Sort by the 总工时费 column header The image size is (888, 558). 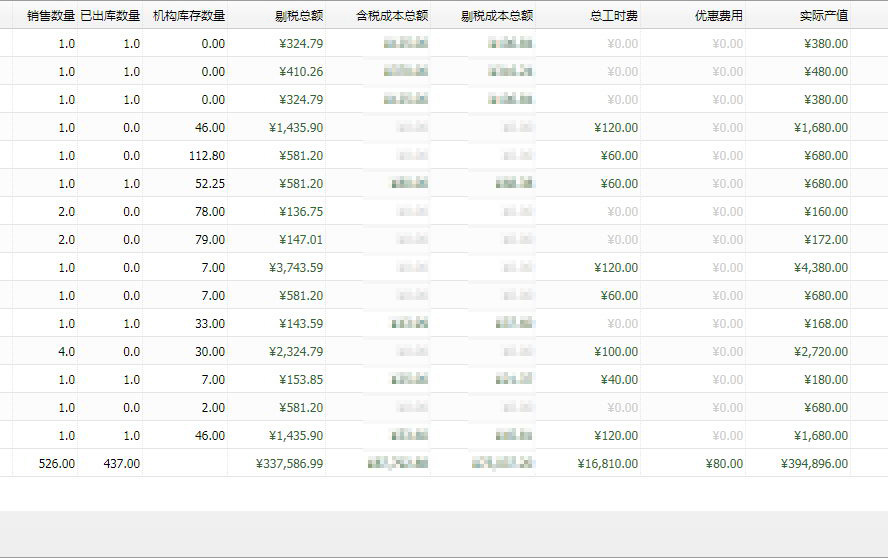614,16
